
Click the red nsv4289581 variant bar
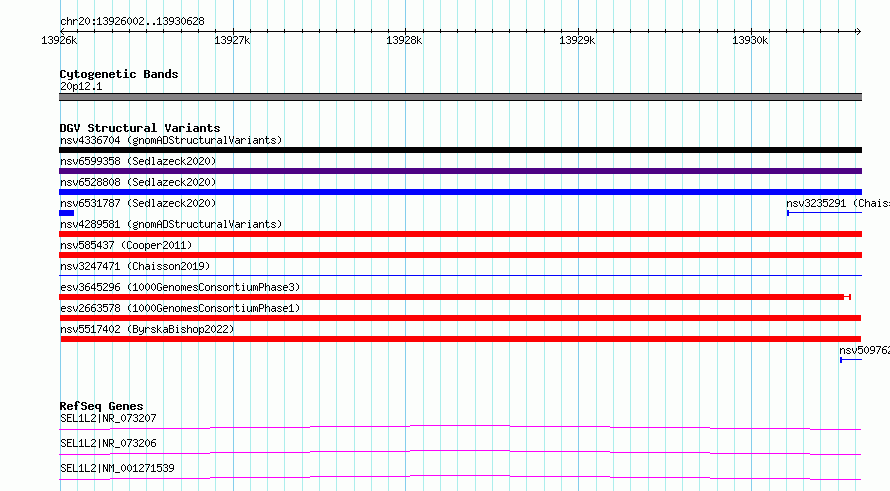click(460, 234)
